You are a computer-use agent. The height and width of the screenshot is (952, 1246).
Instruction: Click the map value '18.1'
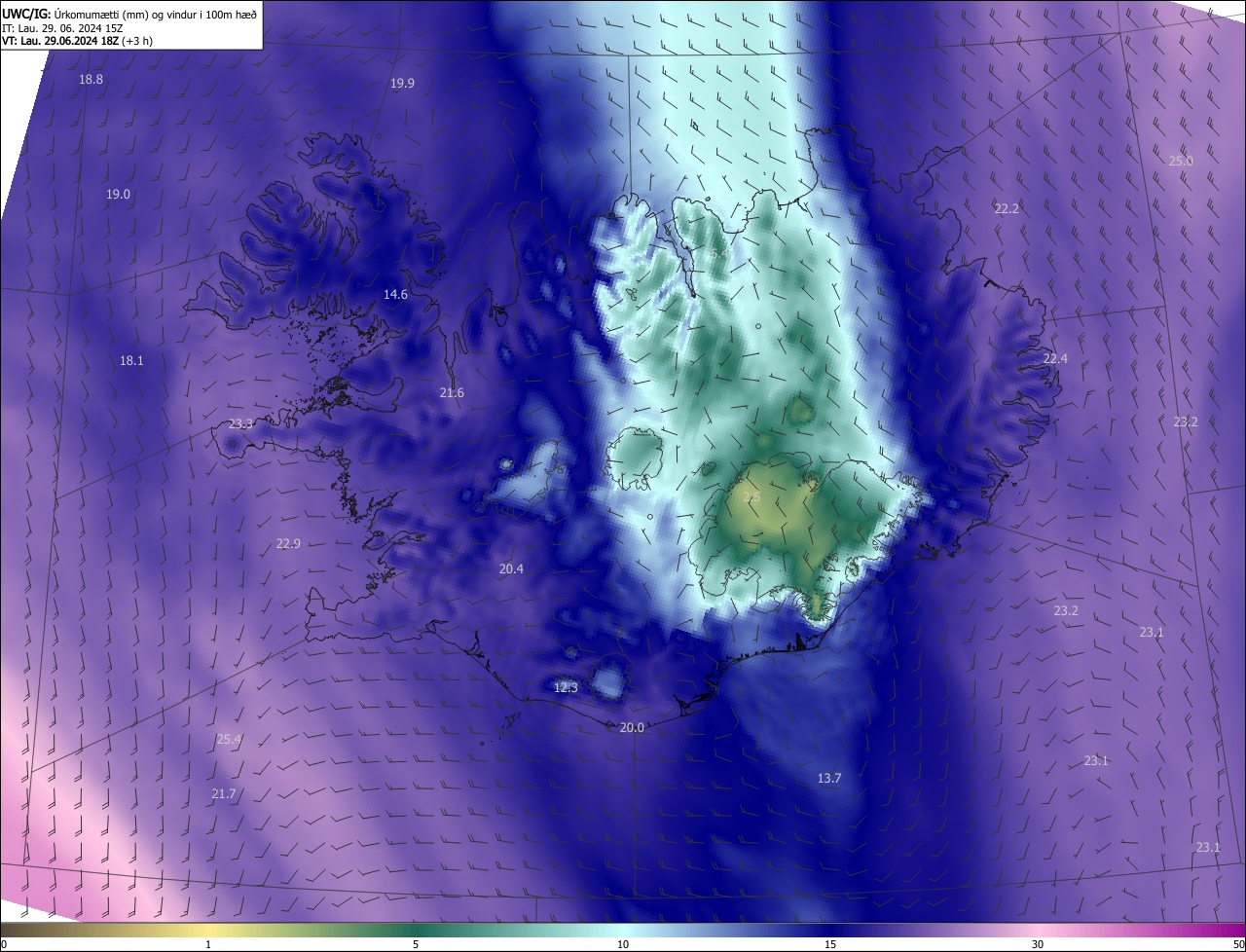click(x=131, y=361)
